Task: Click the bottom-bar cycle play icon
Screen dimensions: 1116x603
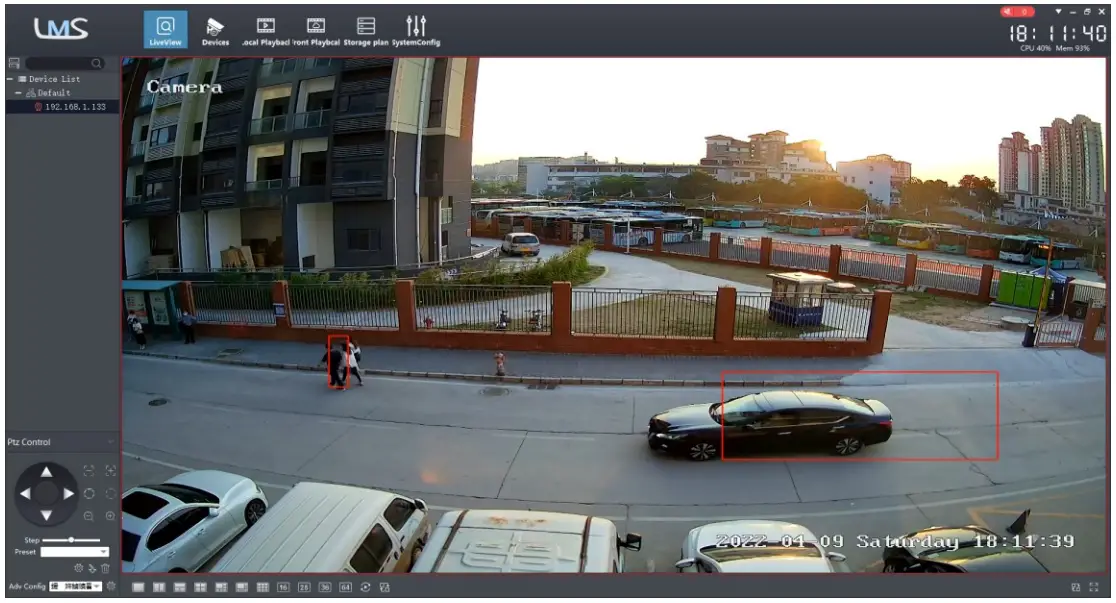Action: pos(365,587)
